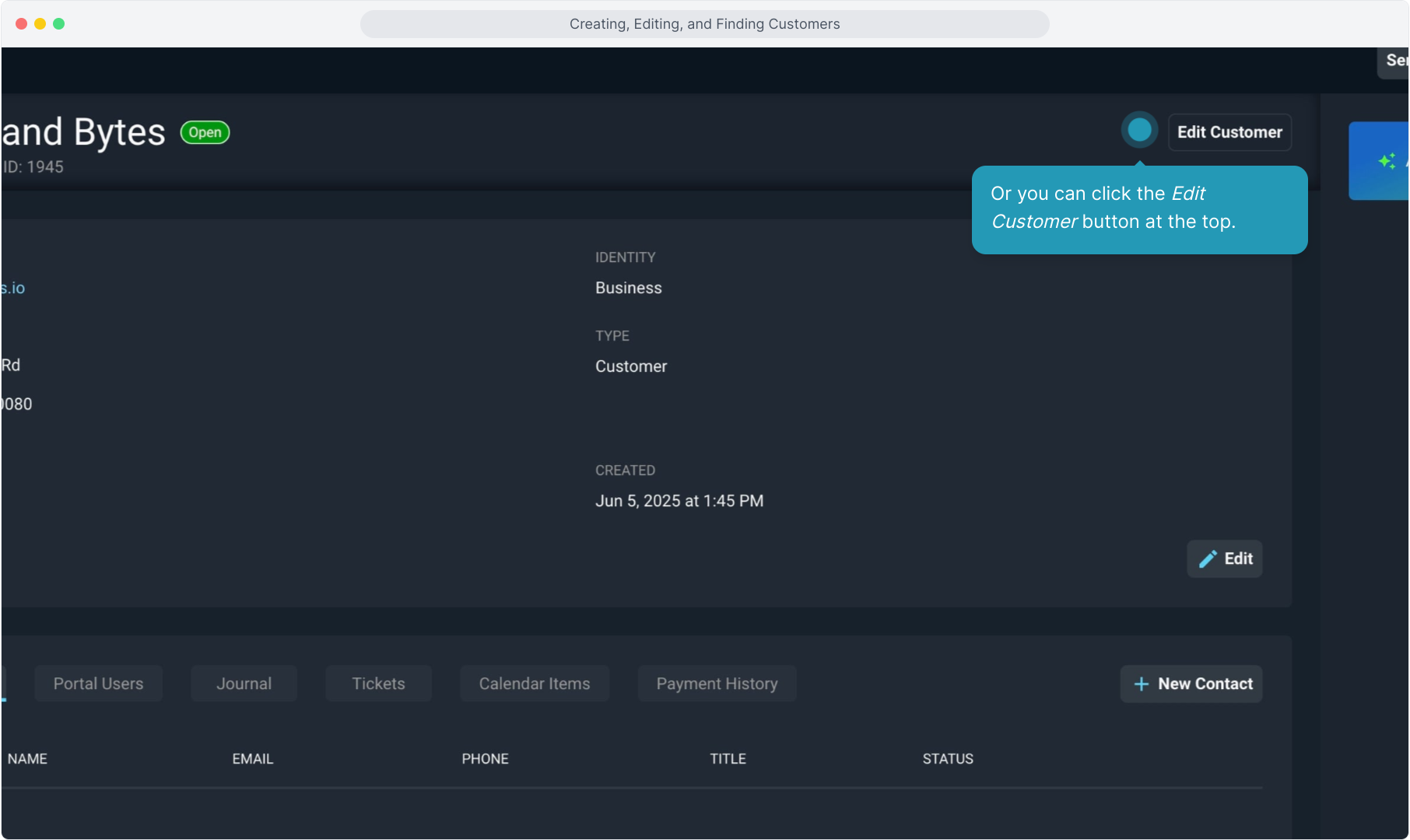Open the customer website link ending .io

coord(13,288)
